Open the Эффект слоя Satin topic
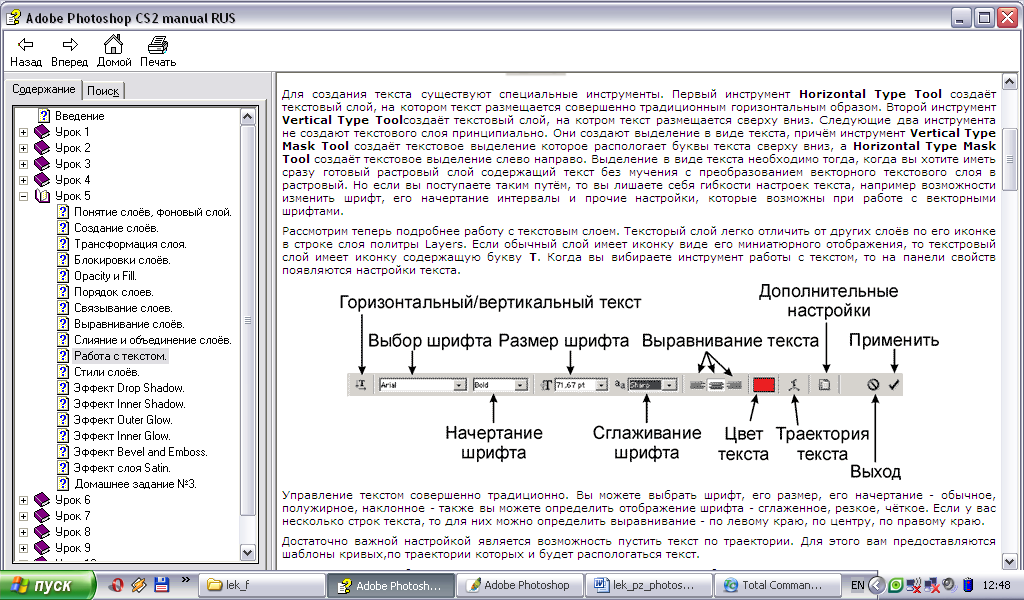This screenshot has height=600, width=1024. coord(122,468)
